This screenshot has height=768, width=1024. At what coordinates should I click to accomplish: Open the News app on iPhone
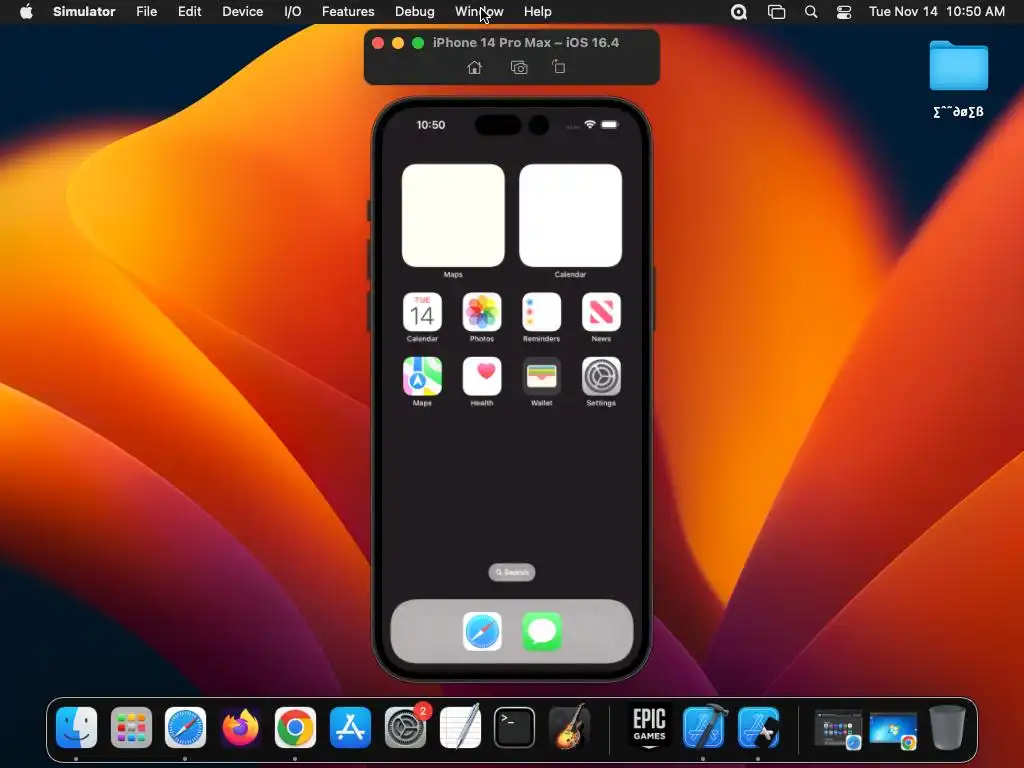pos(601,312)
